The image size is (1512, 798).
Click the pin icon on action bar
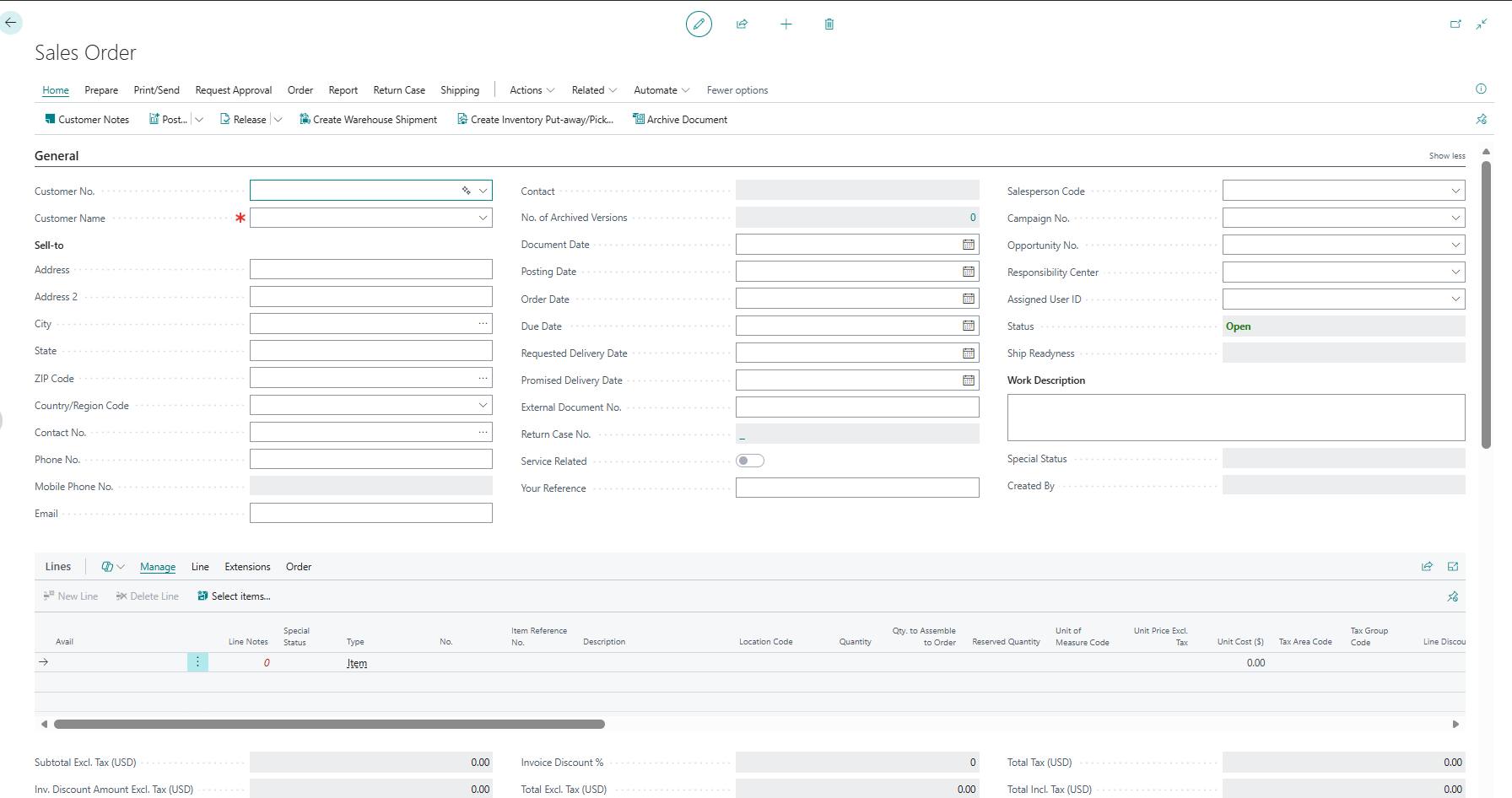[1482, 120]
